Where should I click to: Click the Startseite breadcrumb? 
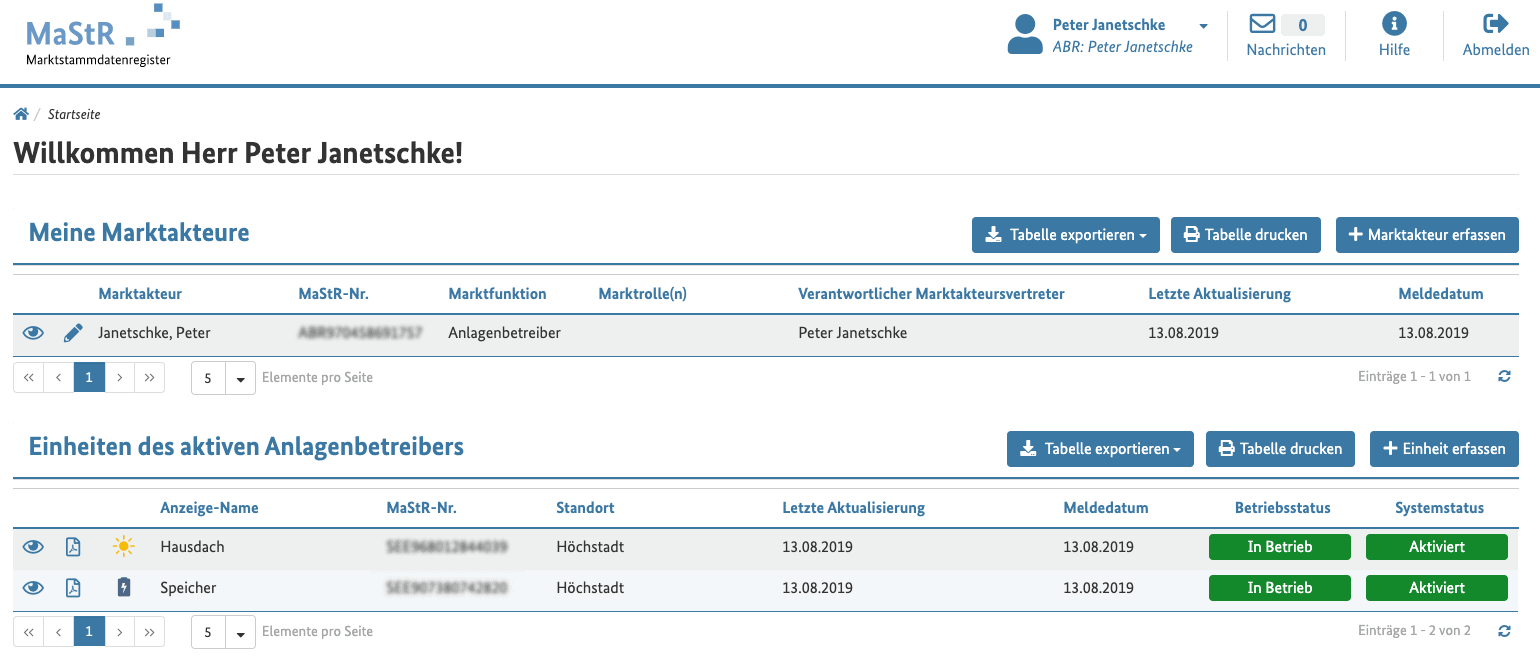point(74,114)
